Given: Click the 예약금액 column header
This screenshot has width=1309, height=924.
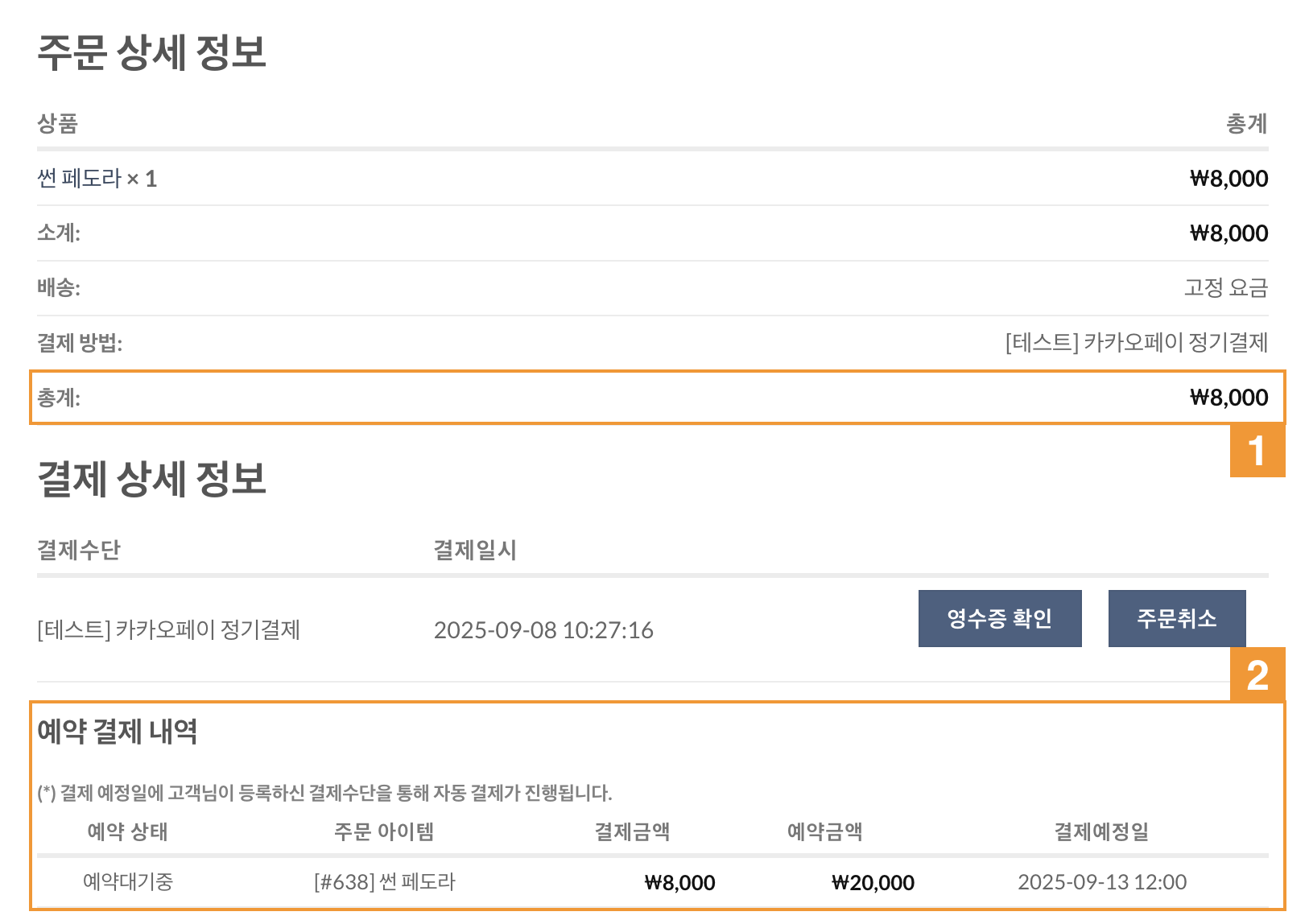Looking at the screenshot, I should tap(824, 831).
